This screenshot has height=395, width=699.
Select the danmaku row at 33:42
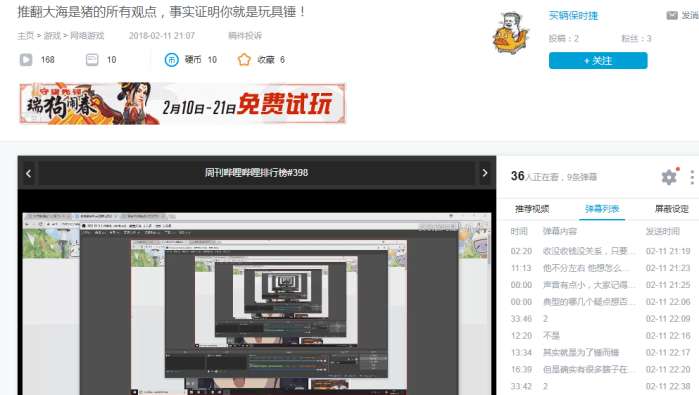click(600, 387)
